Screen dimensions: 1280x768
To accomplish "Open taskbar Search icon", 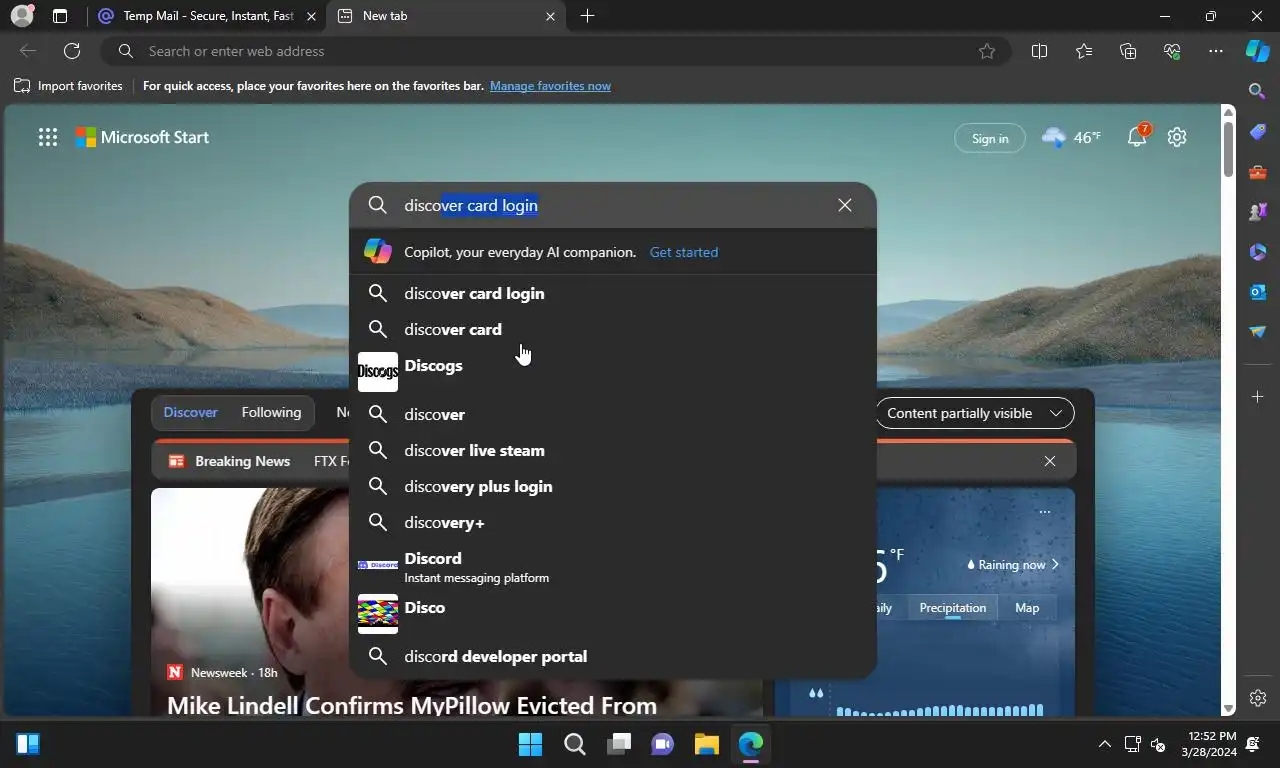I will [575, 744].
